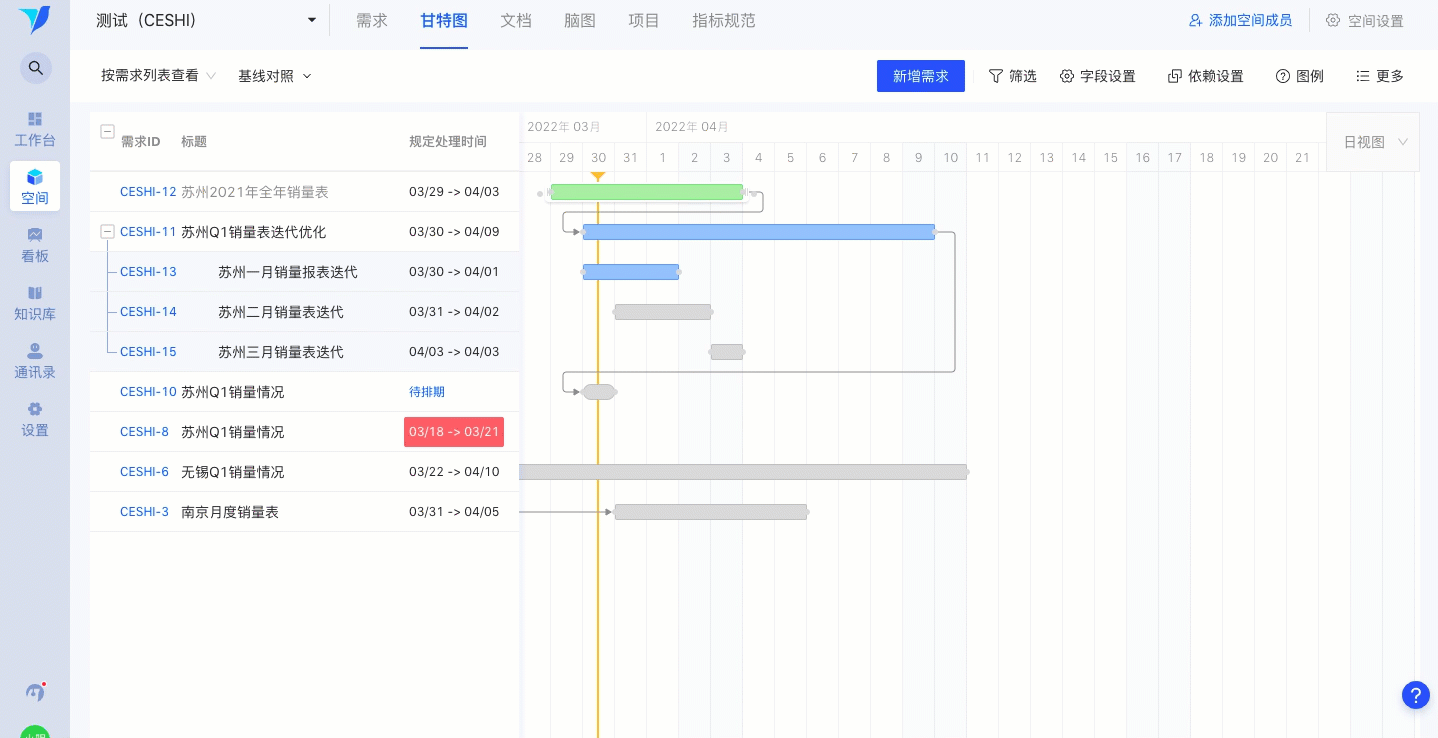Collapse the CESHI-11 subtask tree

click(x=108, y=231)
